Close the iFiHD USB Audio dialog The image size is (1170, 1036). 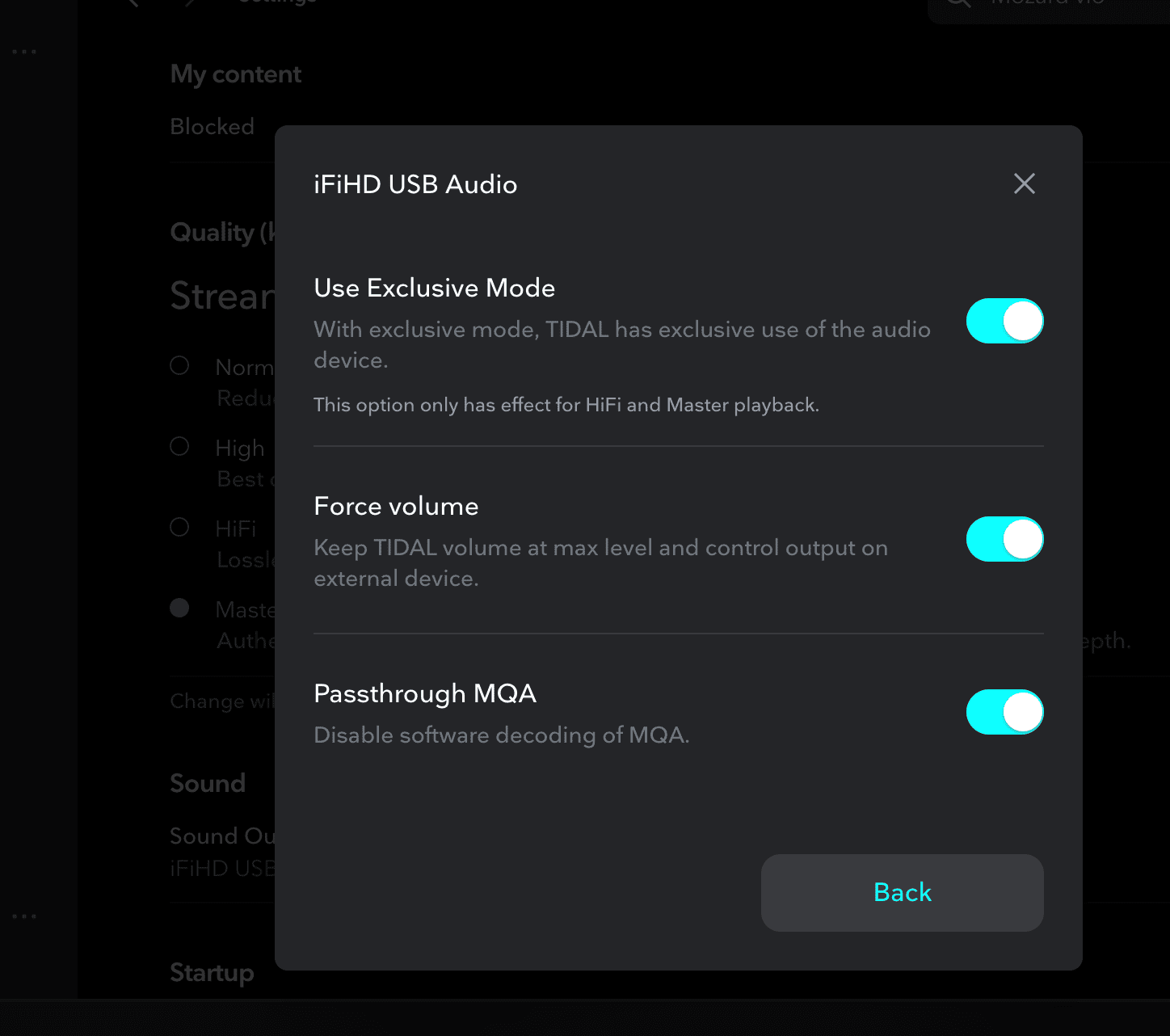1024,183
